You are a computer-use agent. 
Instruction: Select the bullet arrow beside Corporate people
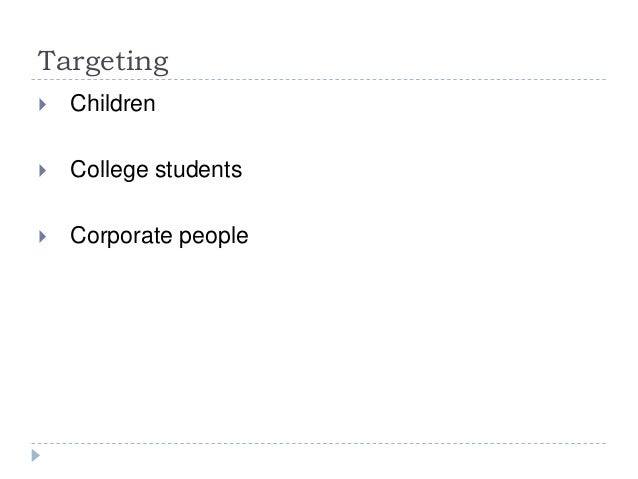42,238
